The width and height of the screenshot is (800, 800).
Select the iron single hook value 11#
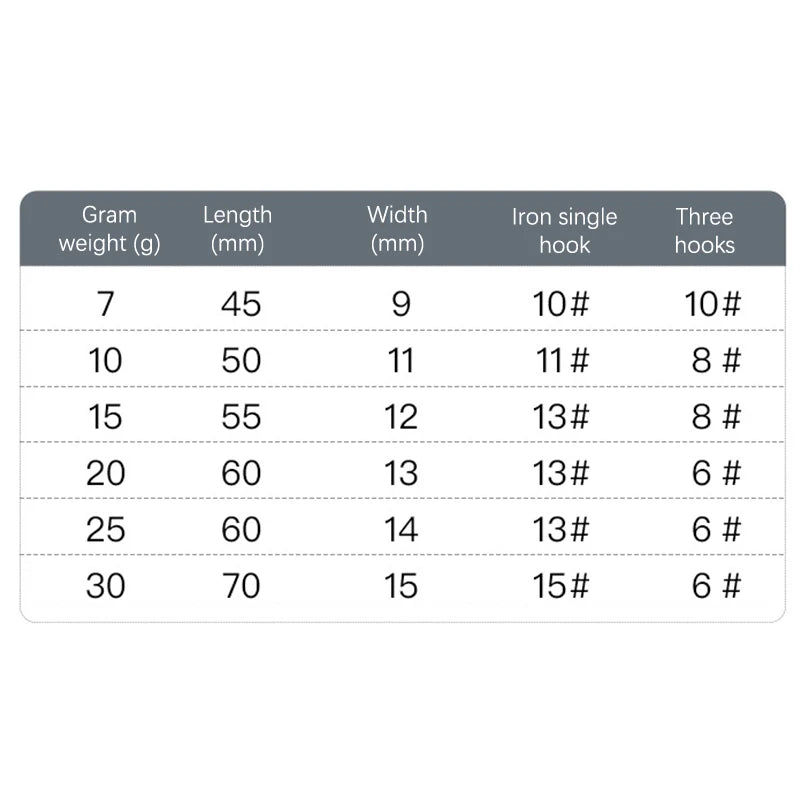[562, 360]
